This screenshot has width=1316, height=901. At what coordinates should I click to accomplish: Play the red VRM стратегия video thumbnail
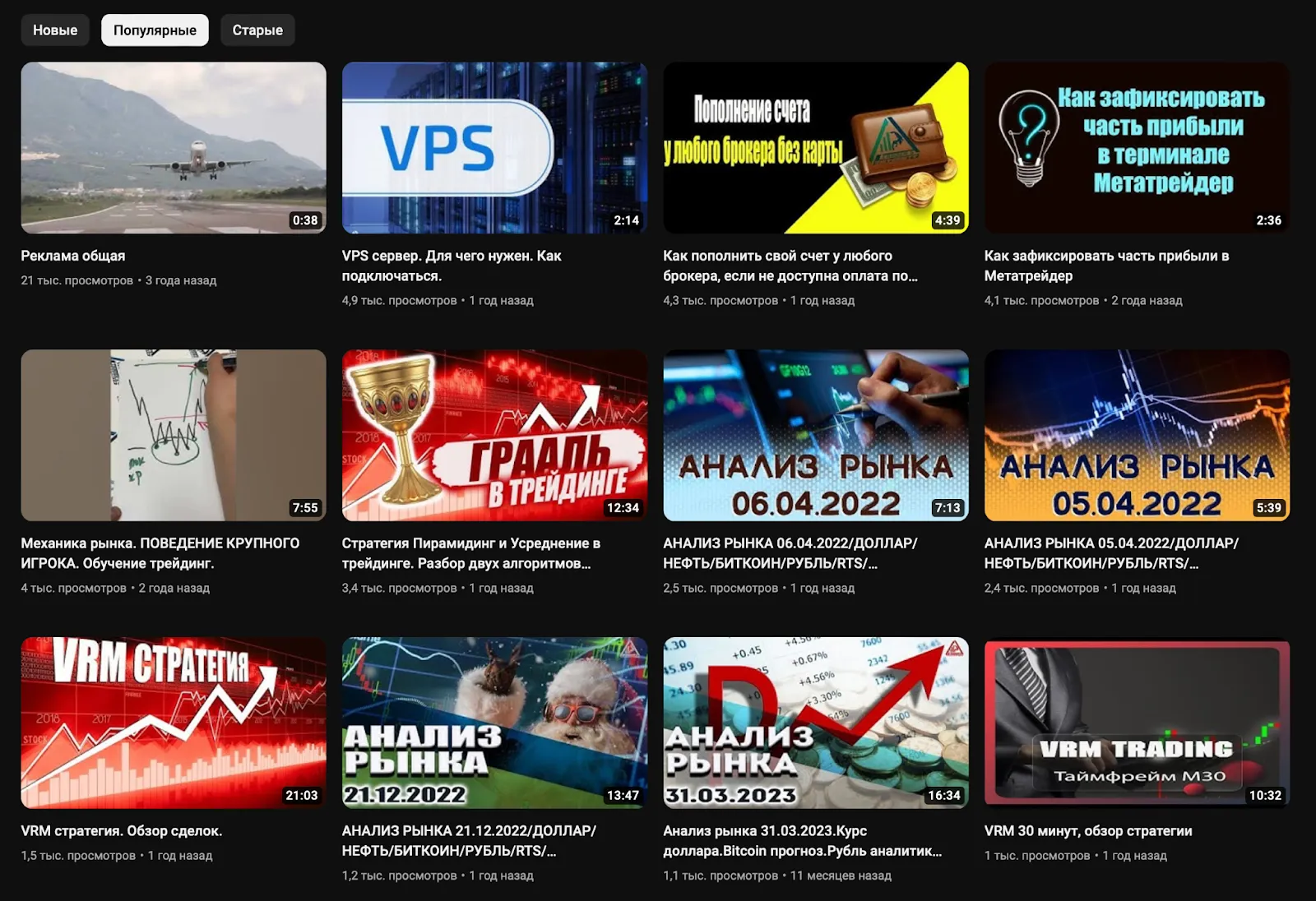(x=174, y=723)
